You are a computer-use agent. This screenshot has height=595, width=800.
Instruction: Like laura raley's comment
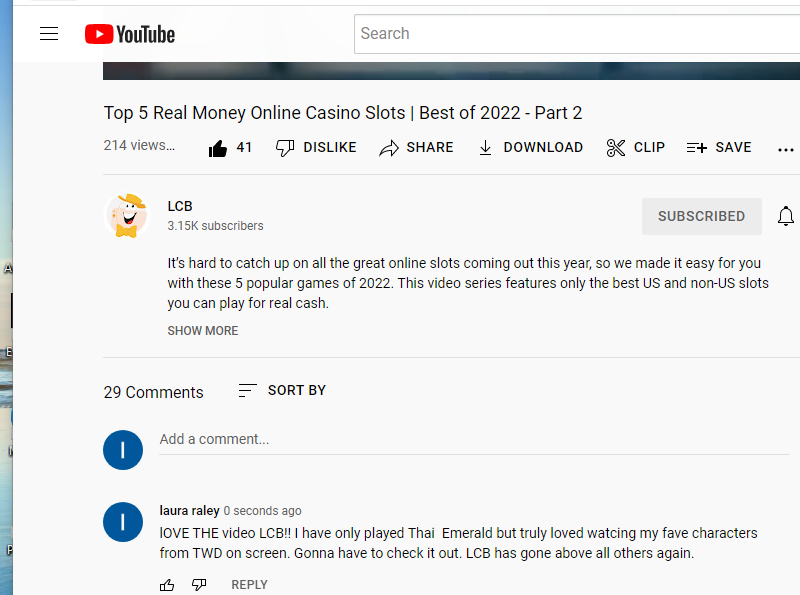(x=167, y=585)
